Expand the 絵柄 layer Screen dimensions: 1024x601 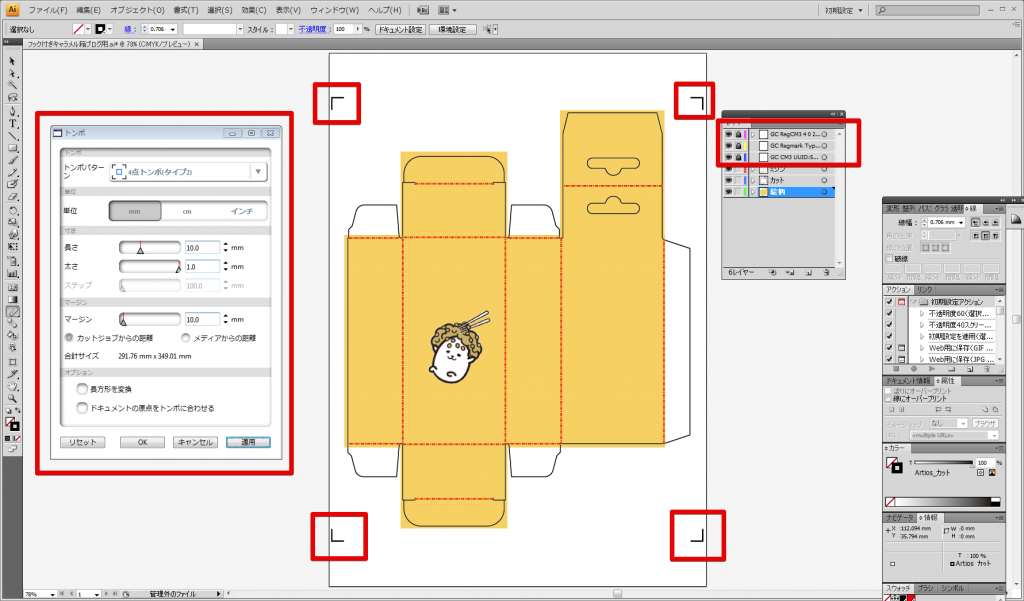click(753, 192)
